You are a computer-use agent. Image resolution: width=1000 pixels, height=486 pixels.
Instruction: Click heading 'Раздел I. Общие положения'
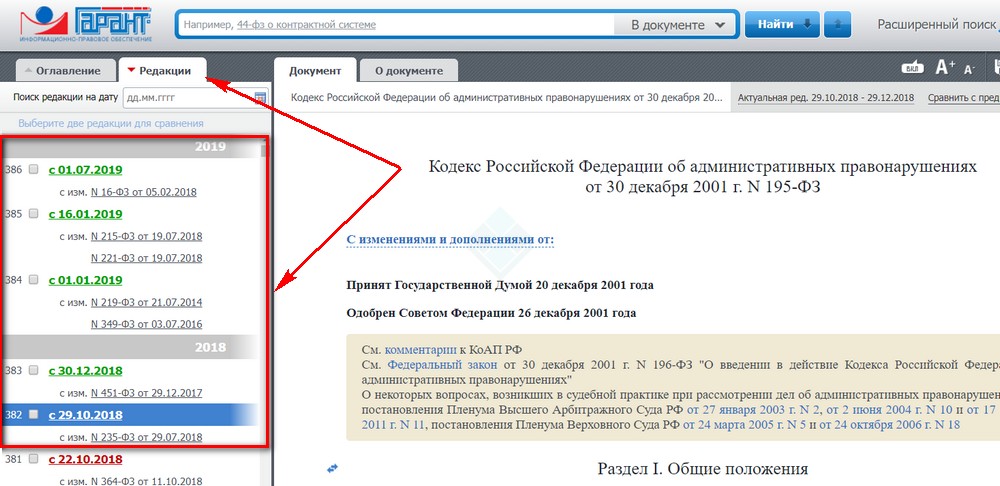703,469
